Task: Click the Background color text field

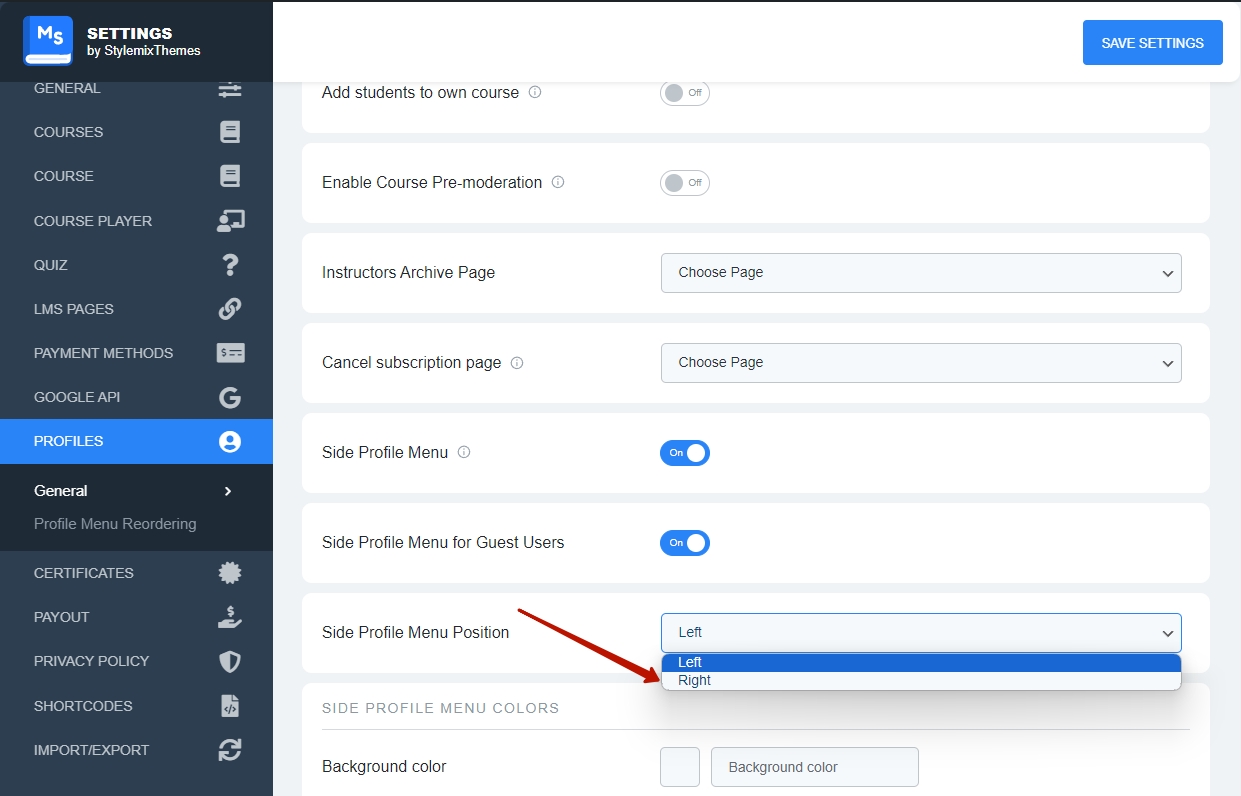Action: pos(814,767)
